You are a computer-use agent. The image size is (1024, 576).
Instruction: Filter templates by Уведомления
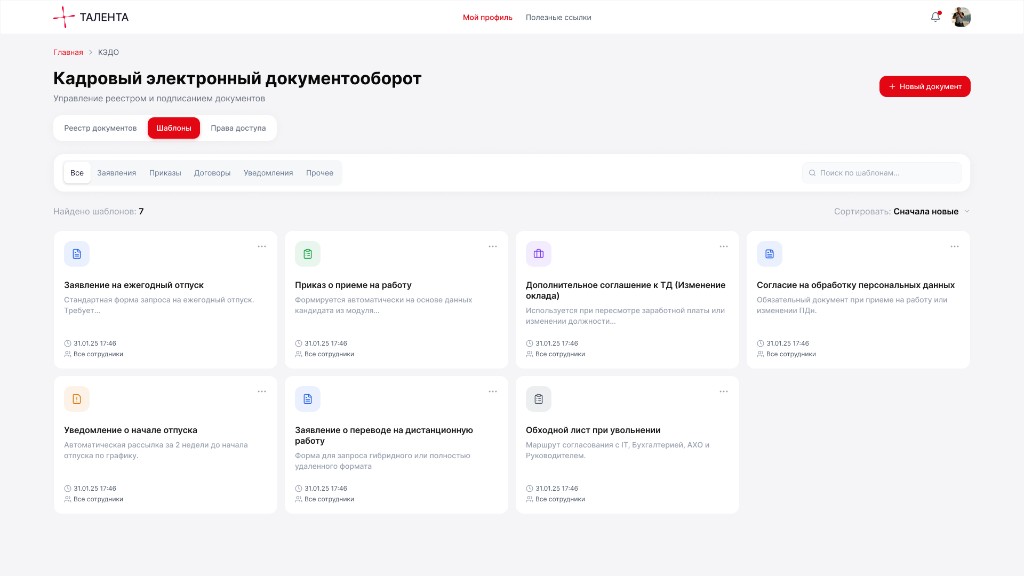point(268,173)
